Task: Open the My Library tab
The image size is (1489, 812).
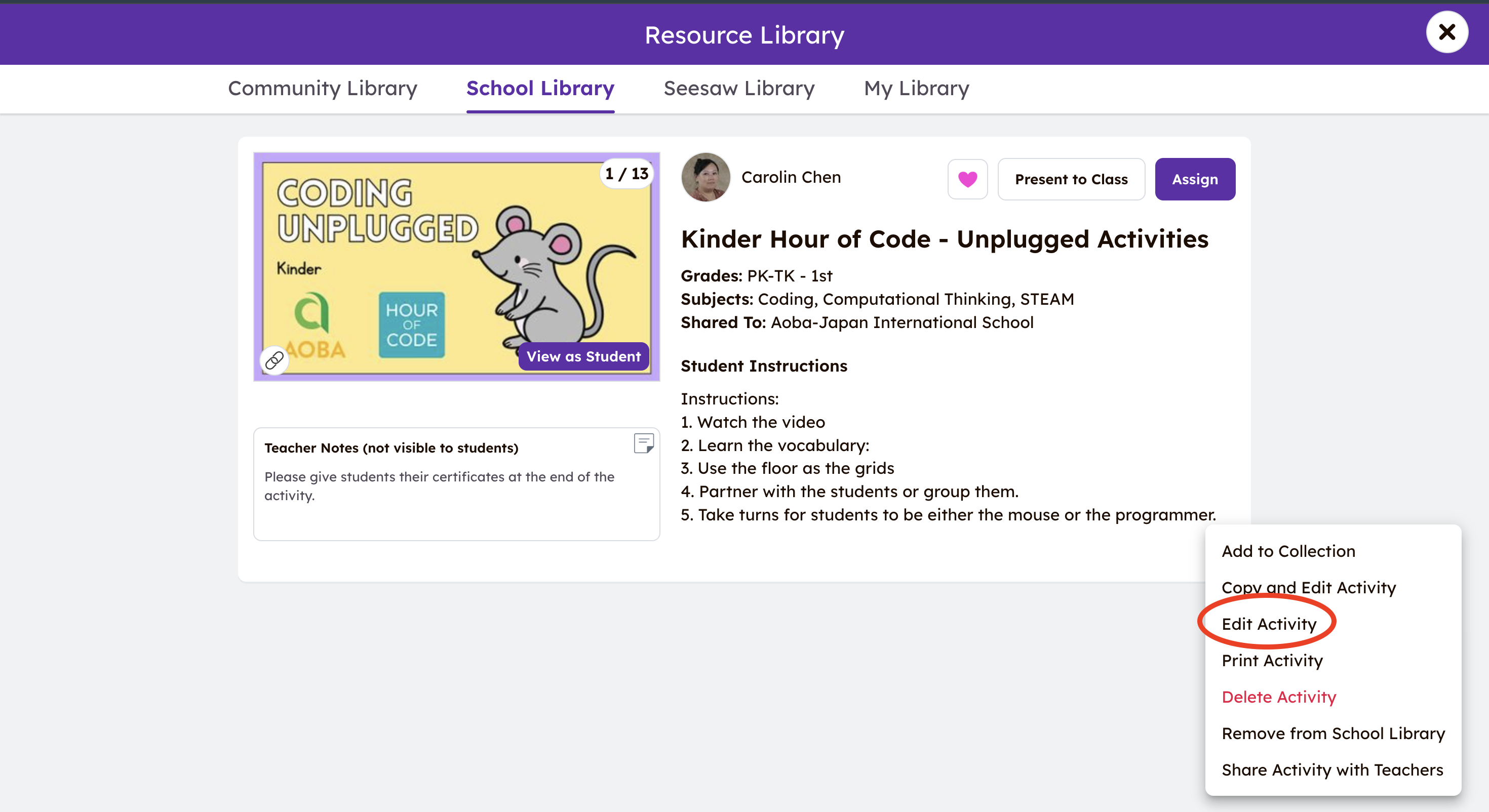Action: click(916, 89)
